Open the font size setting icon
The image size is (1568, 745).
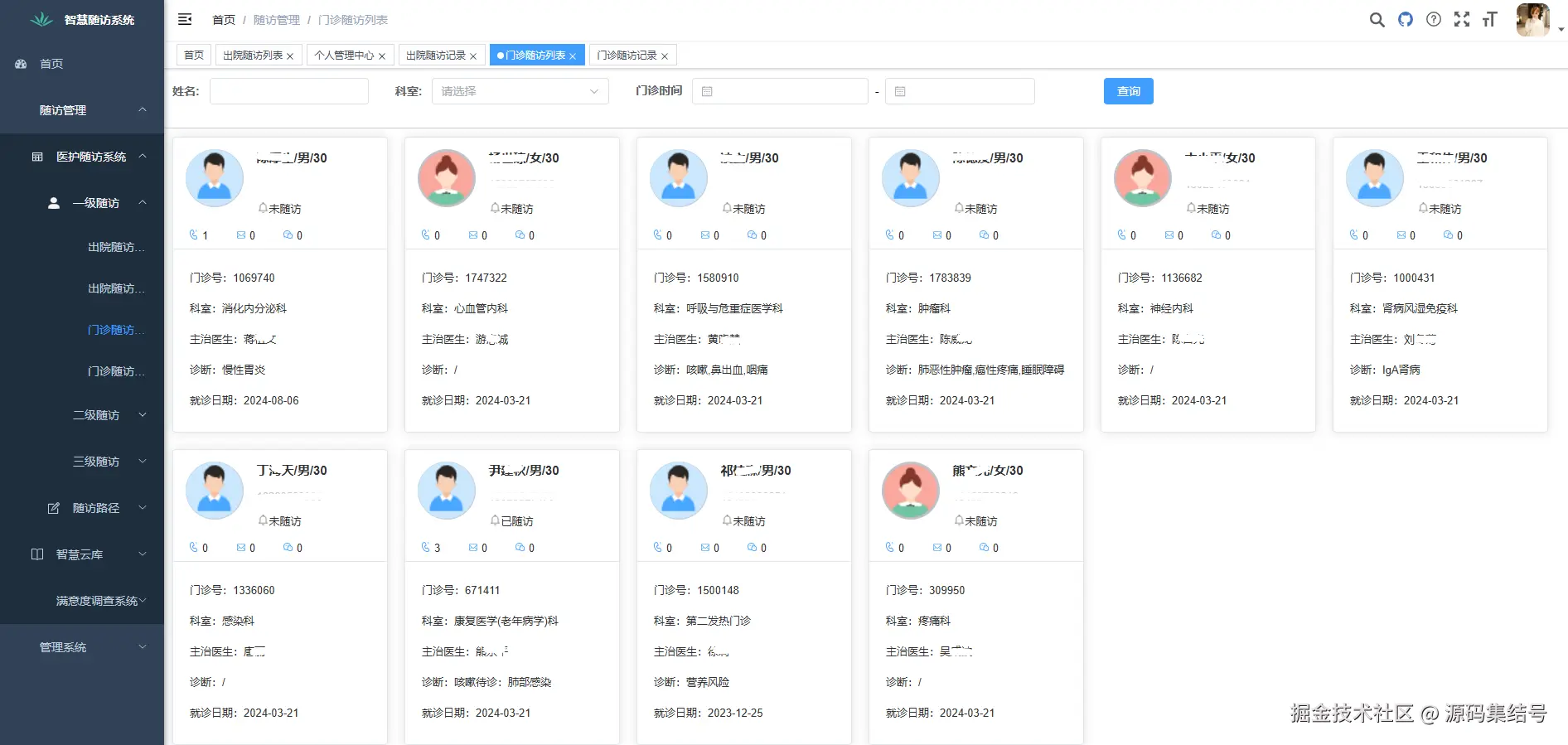click(x=1489, y=19)
